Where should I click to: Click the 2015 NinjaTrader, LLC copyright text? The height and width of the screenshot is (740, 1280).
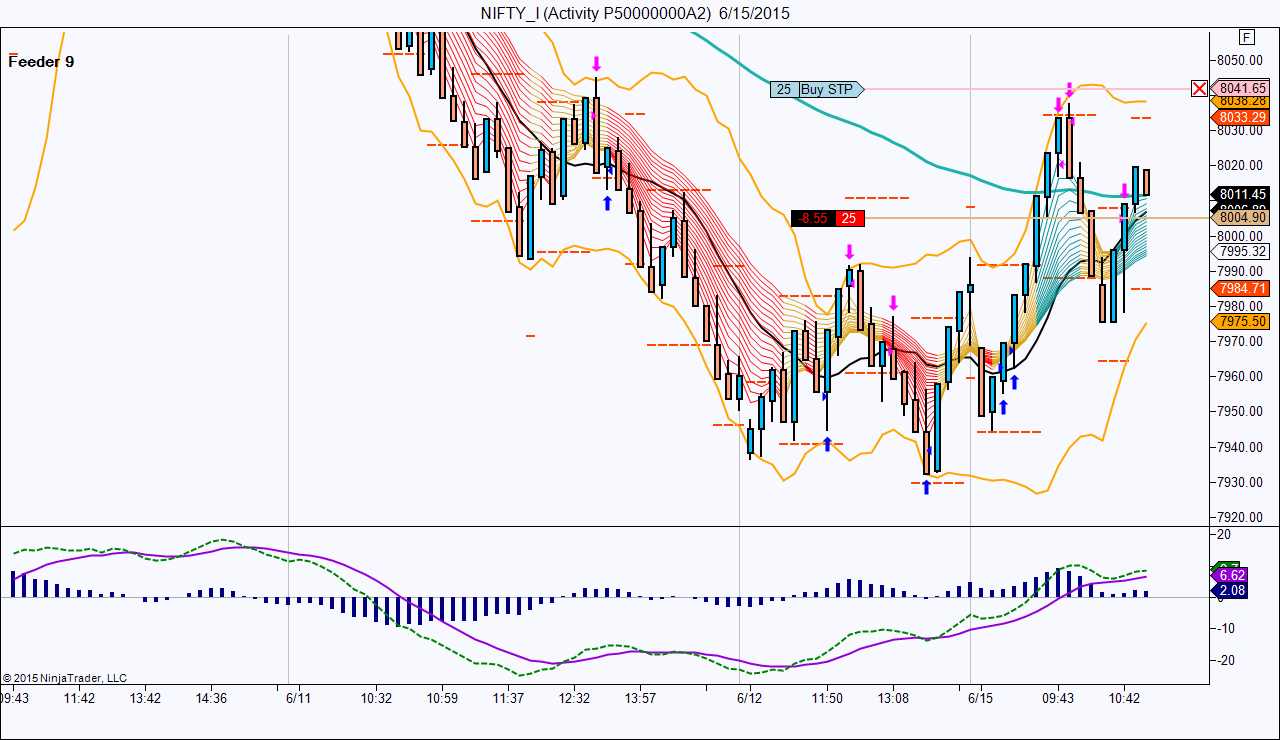(x=64, y=678)
